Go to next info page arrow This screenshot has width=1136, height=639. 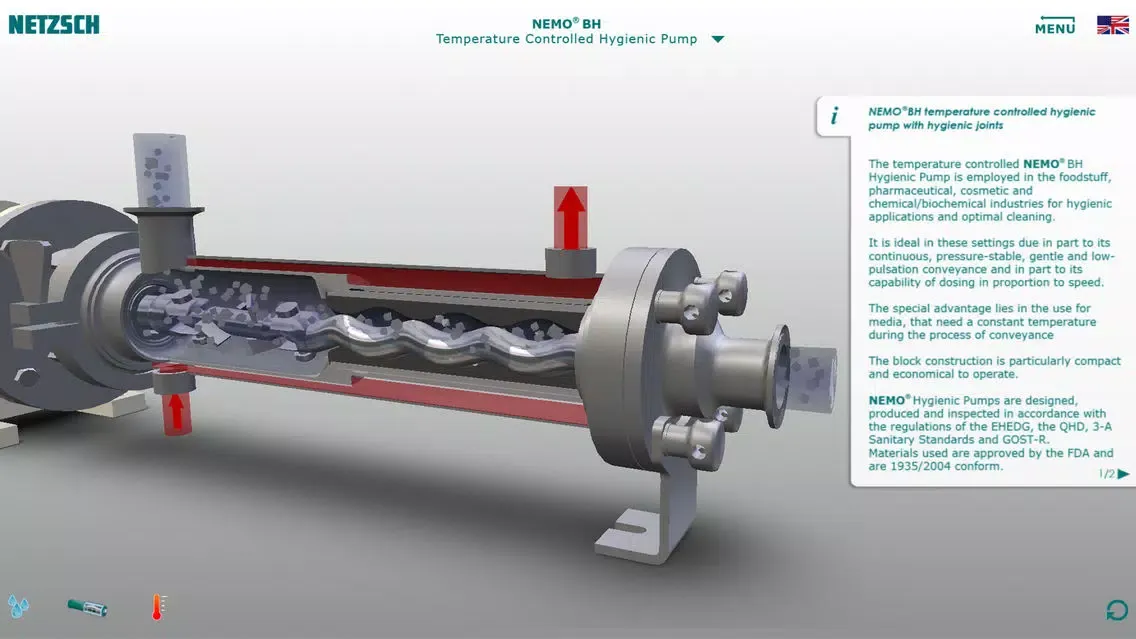(1123, 474)
